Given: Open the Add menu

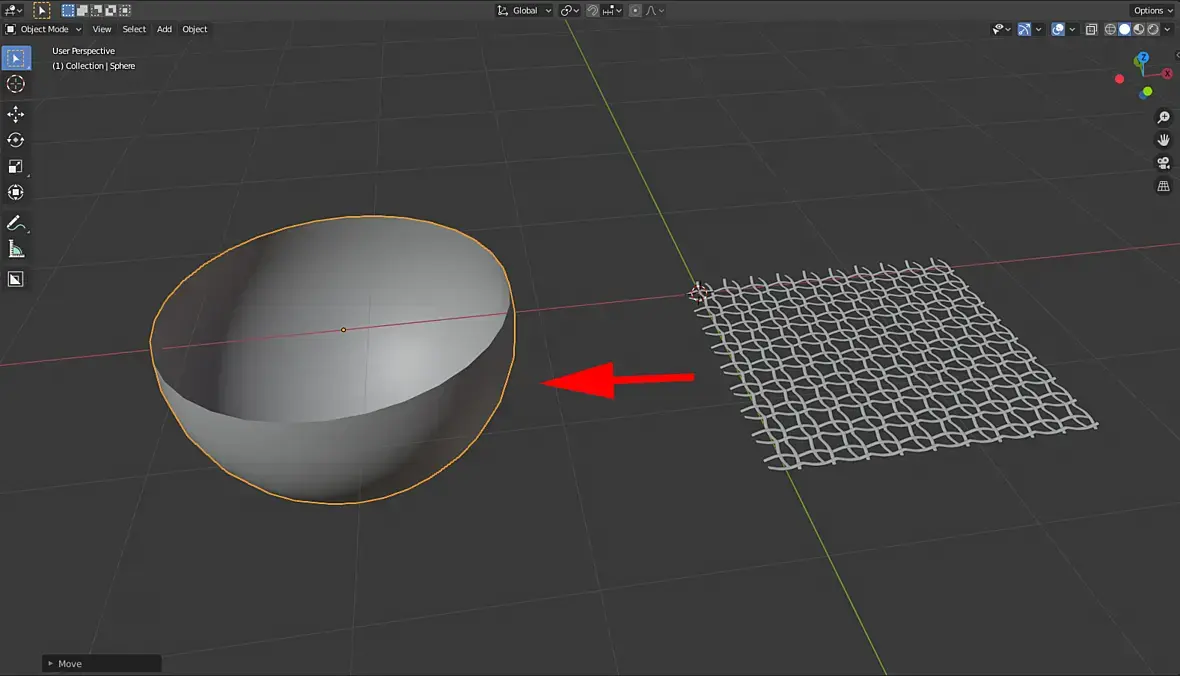Looking at the screenshot, I should point(164,29).
